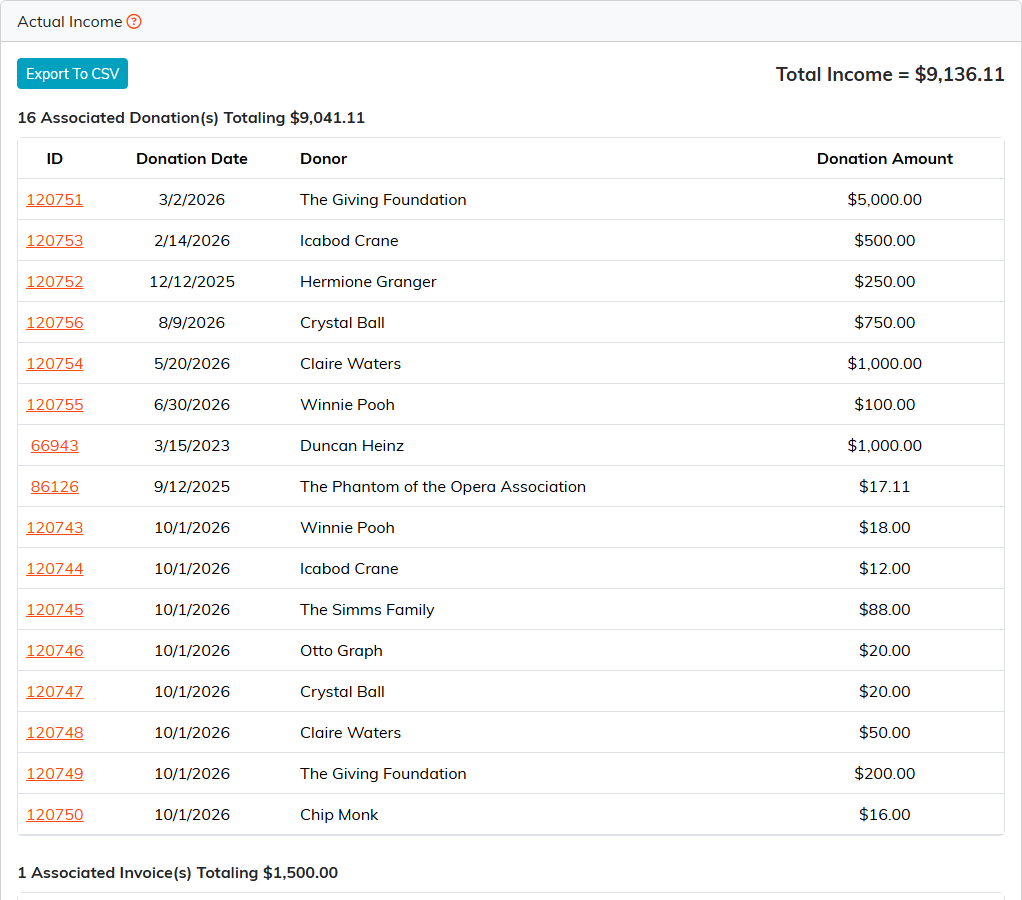Image resolution: width=1022 pixels, height=900 pixels.
Task: Open donation ID 120748
Action: tap(55, 733)
